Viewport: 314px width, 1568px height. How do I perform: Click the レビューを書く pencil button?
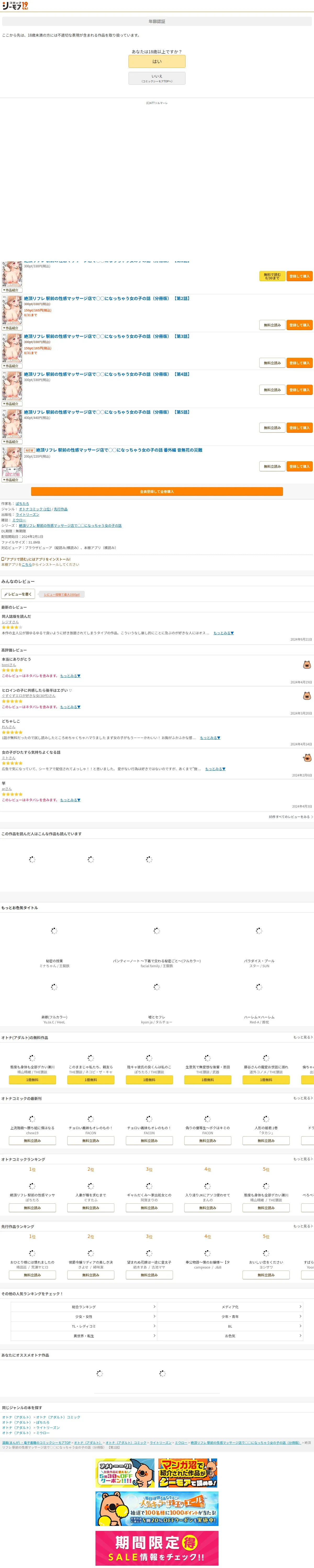18,594
